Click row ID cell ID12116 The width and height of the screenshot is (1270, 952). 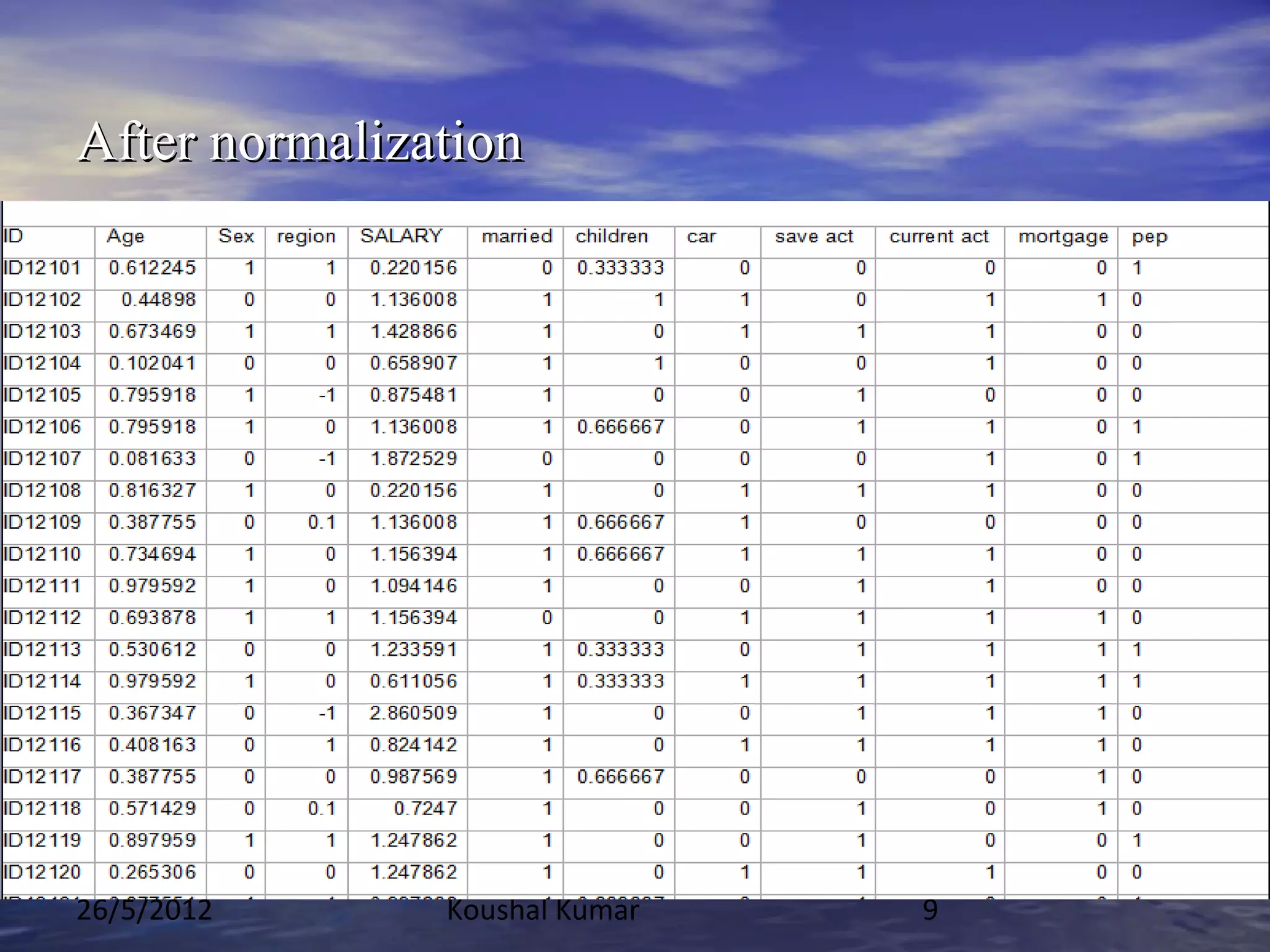tap(42, 745)
